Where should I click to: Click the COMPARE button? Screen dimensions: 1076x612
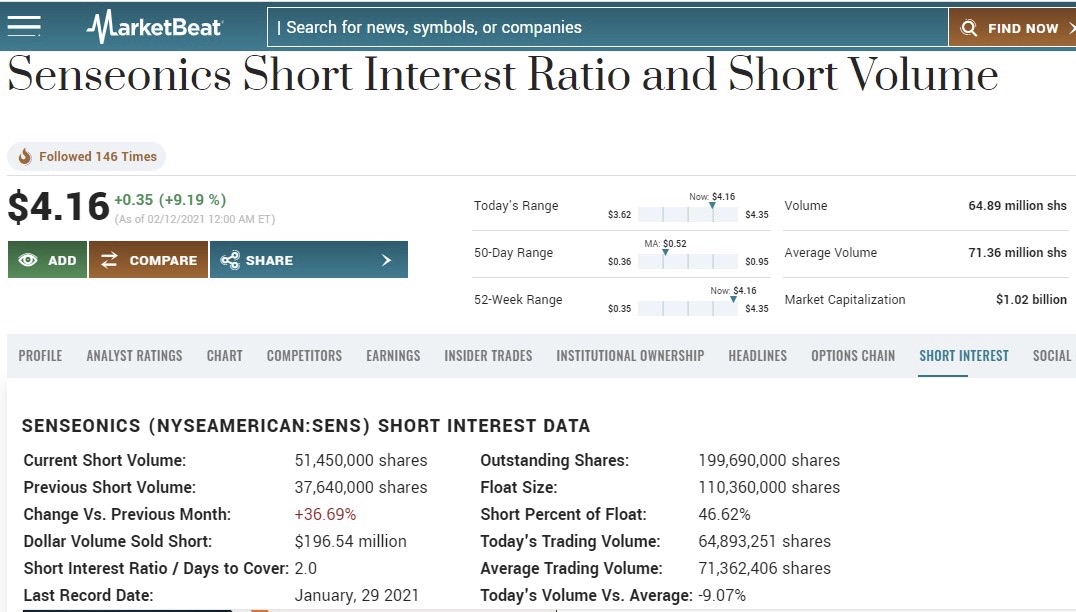(x=148, y=259)
